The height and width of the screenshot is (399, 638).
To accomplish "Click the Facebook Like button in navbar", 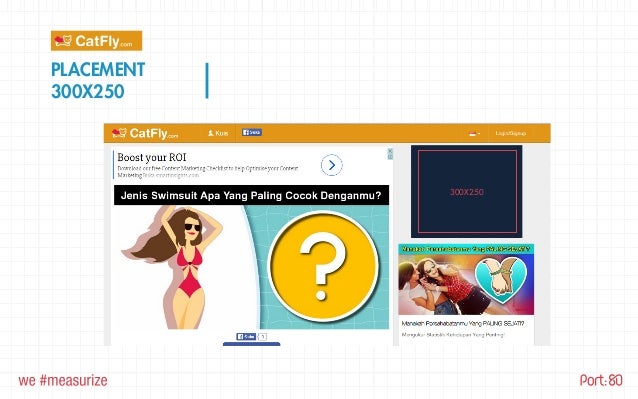I will (x=252, y=132).
